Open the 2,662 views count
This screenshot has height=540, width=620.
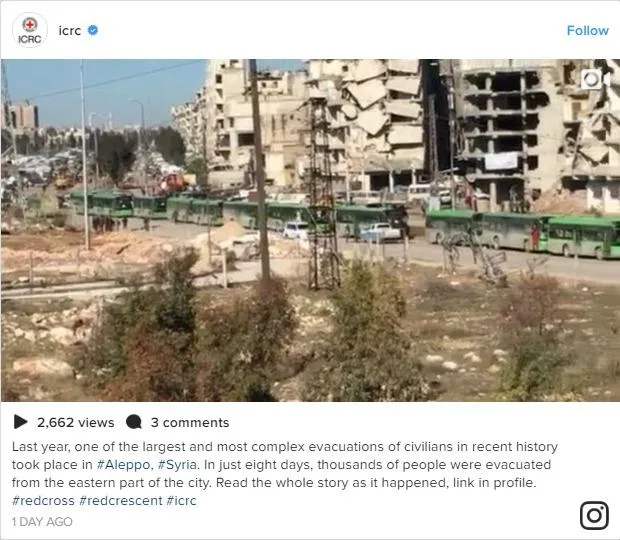coord(76,423)
